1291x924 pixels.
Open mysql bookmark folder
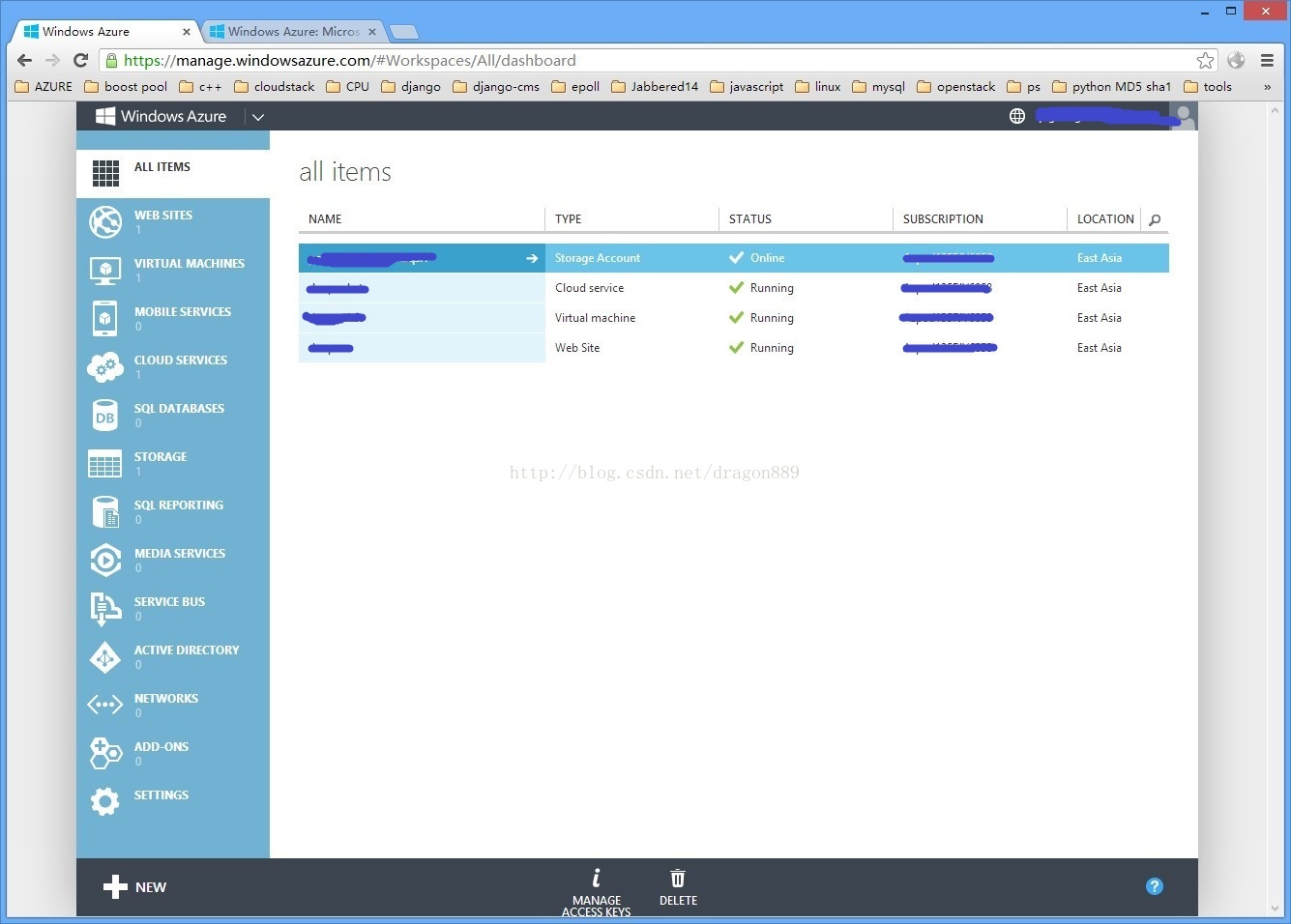coord(878,87)
